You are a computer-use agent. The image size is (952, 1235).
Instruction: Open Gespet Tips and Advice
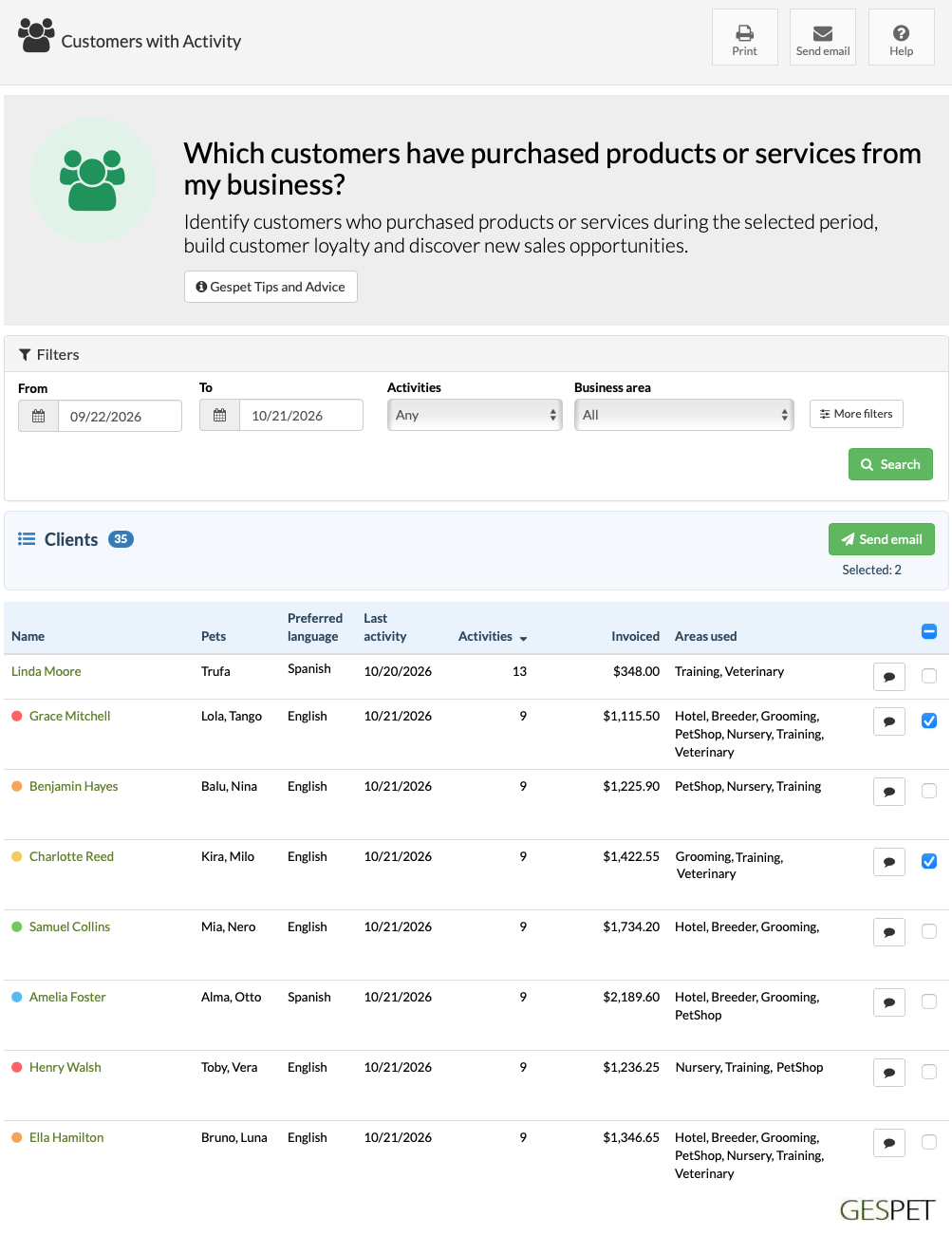coord(271,287)
